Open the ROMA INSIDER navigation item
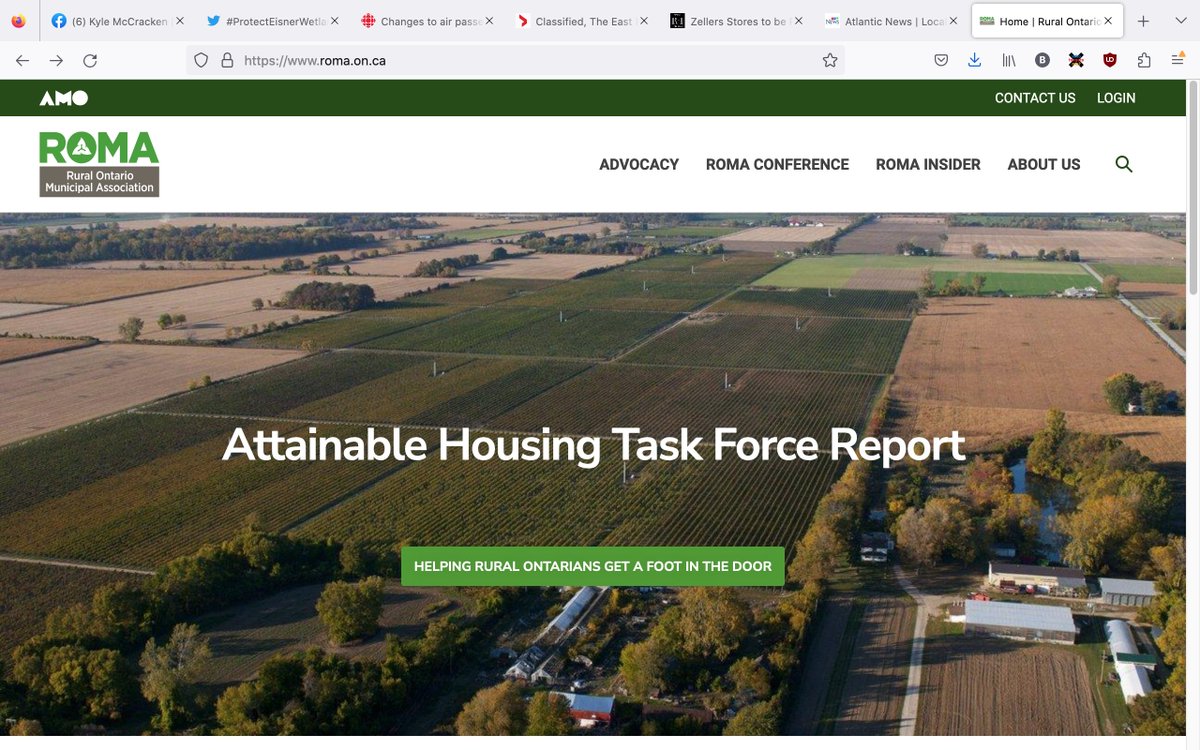 click(928, 164)
